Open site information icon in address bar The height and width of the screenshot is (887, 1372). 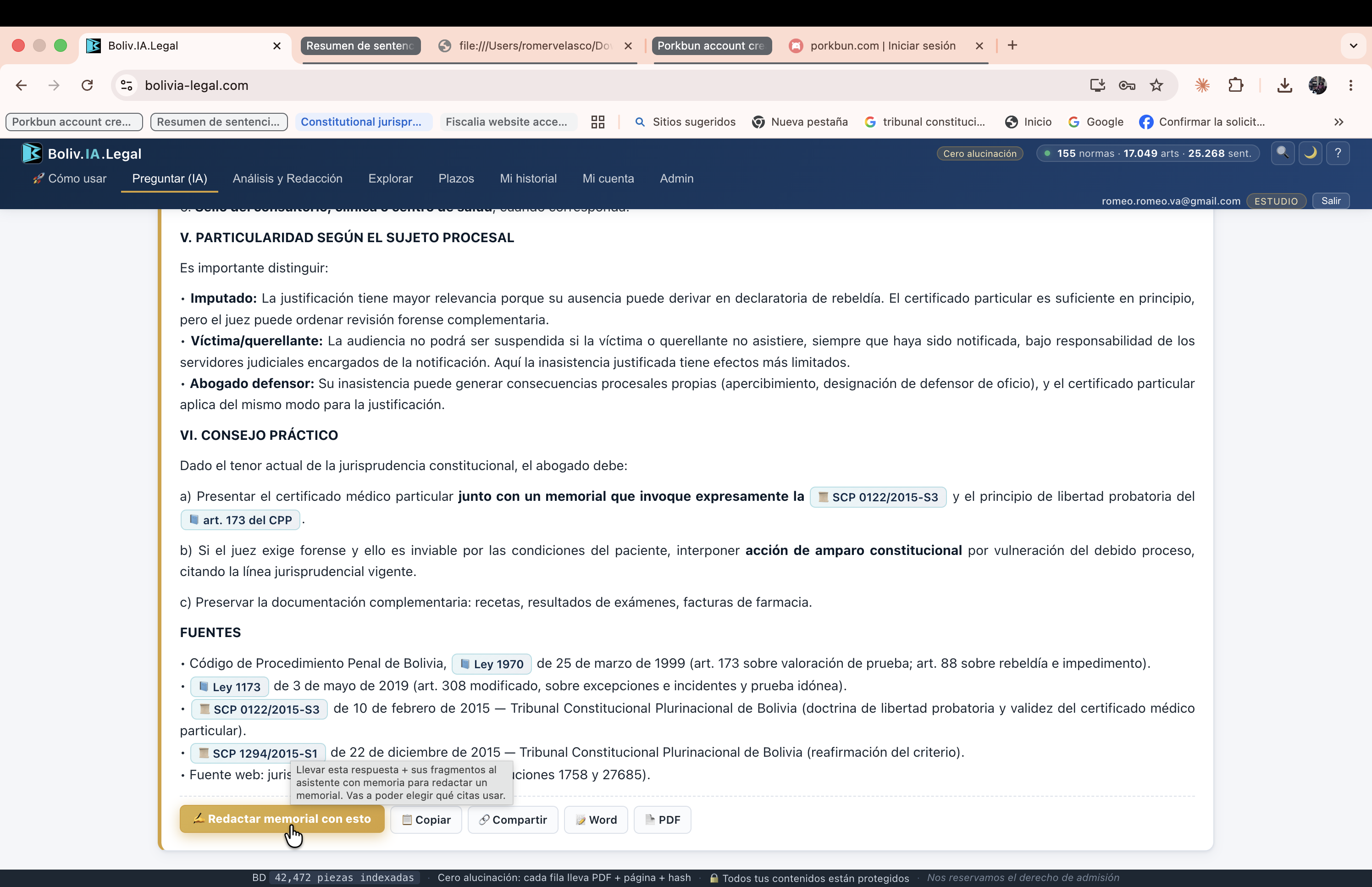pyautogui.click(x=127, y=85)
